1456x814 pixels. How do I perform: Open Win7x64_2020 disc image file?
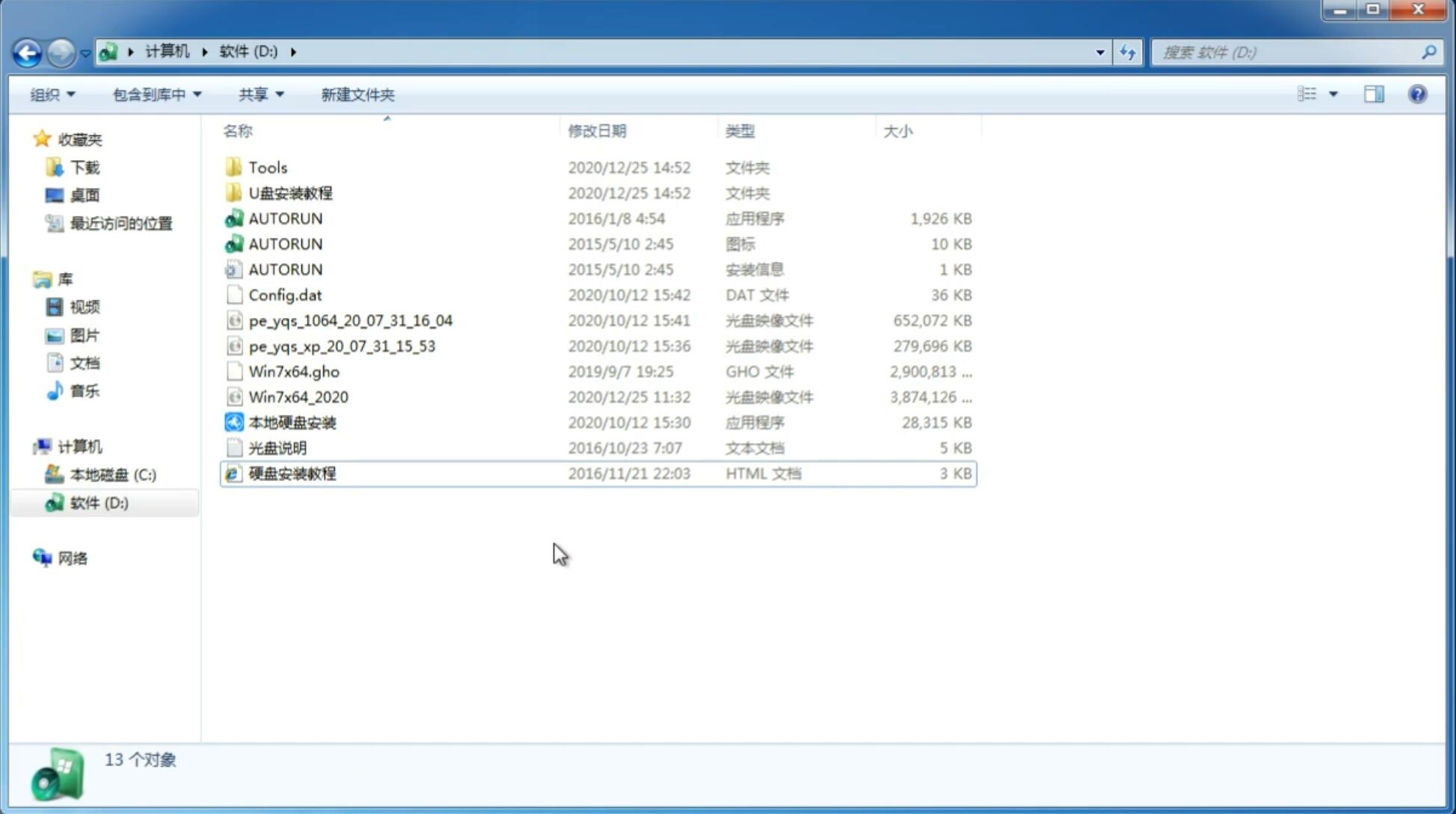[x=298, y=397]
